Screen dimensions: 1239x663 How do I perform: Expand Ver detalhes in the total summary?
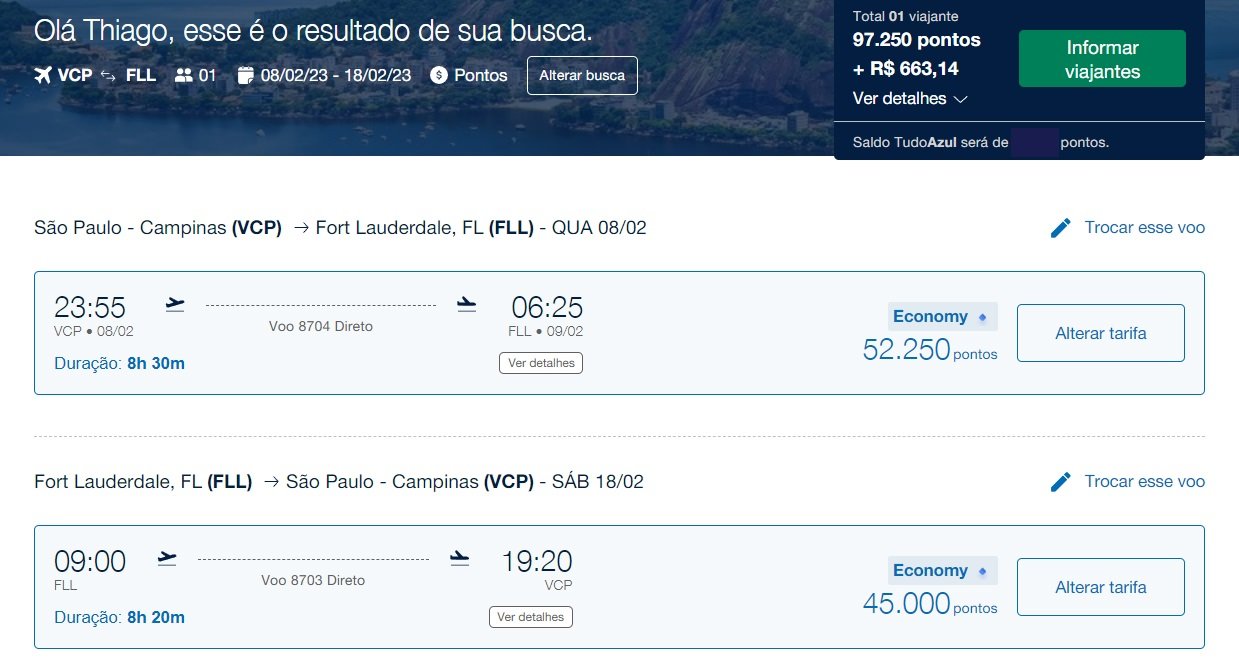coord(910,99)
